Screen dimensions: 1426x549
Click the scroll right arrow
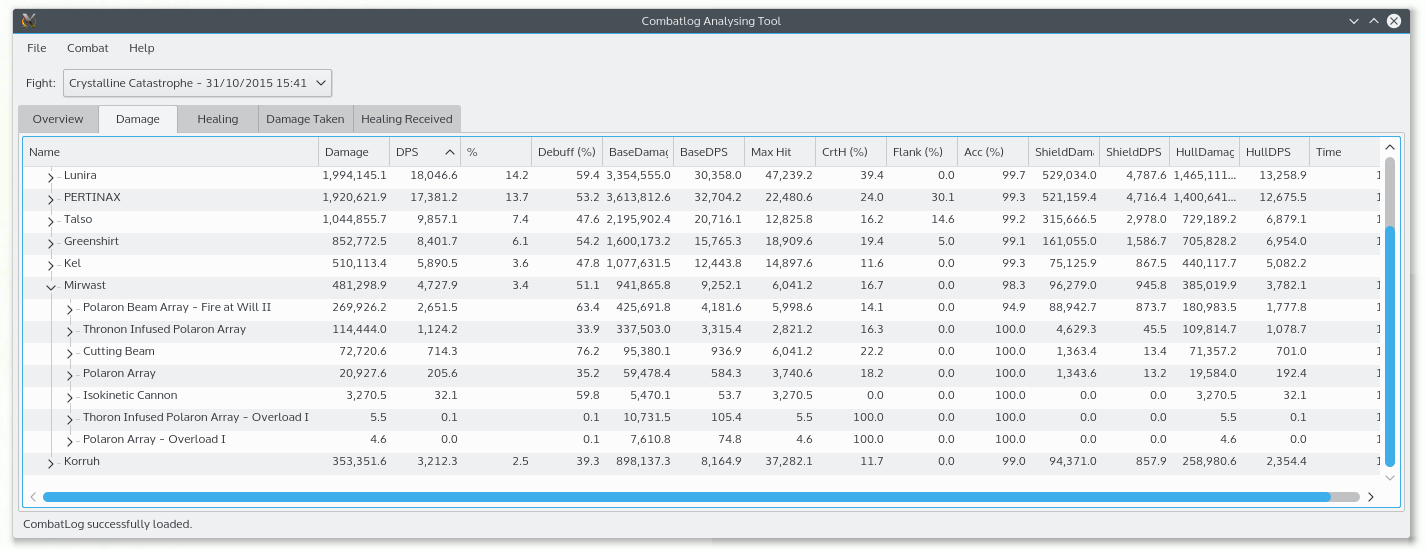tap(1371, 497)
